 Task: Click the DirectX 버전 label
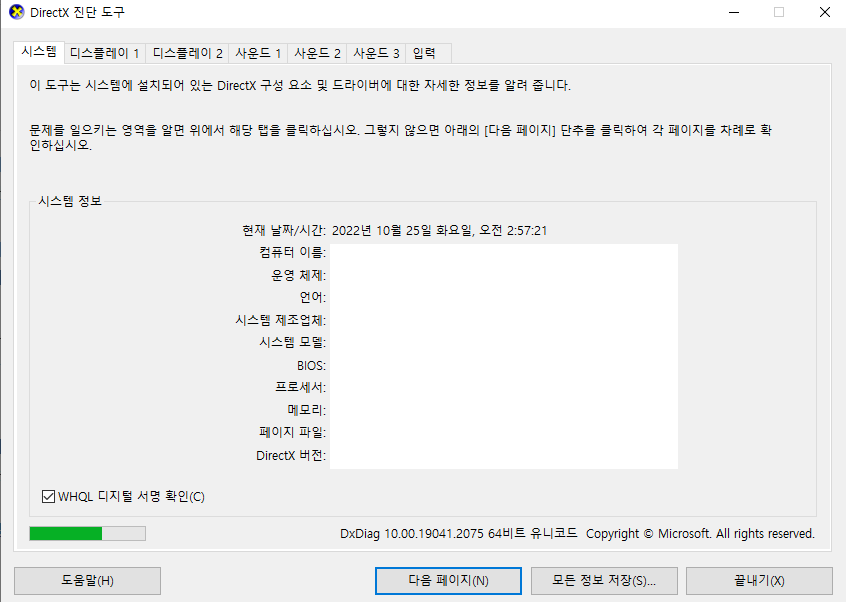pyautogui.click(x=291, y=455)
